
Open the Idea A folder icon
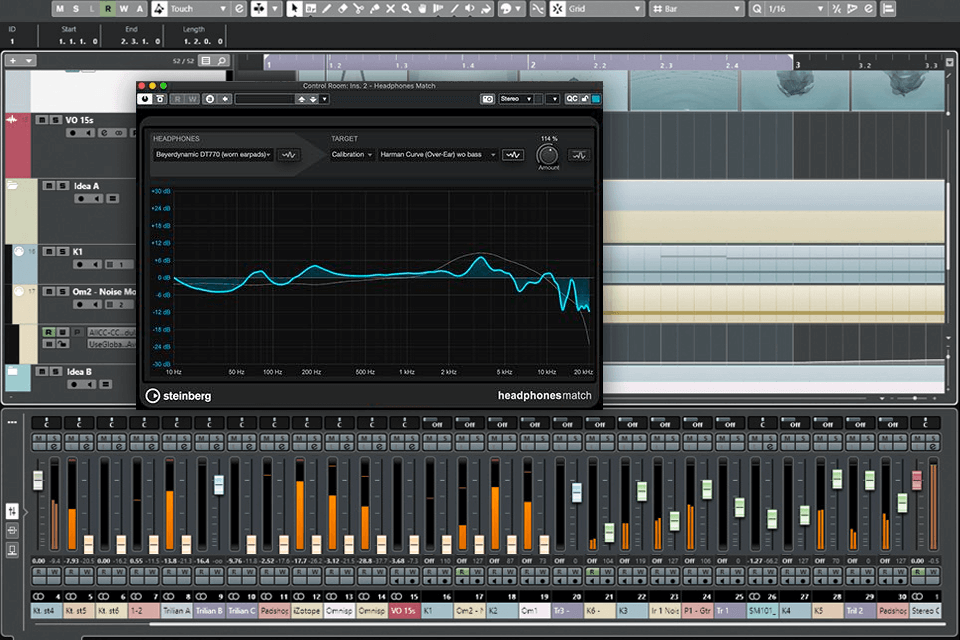tap(13, 186)
